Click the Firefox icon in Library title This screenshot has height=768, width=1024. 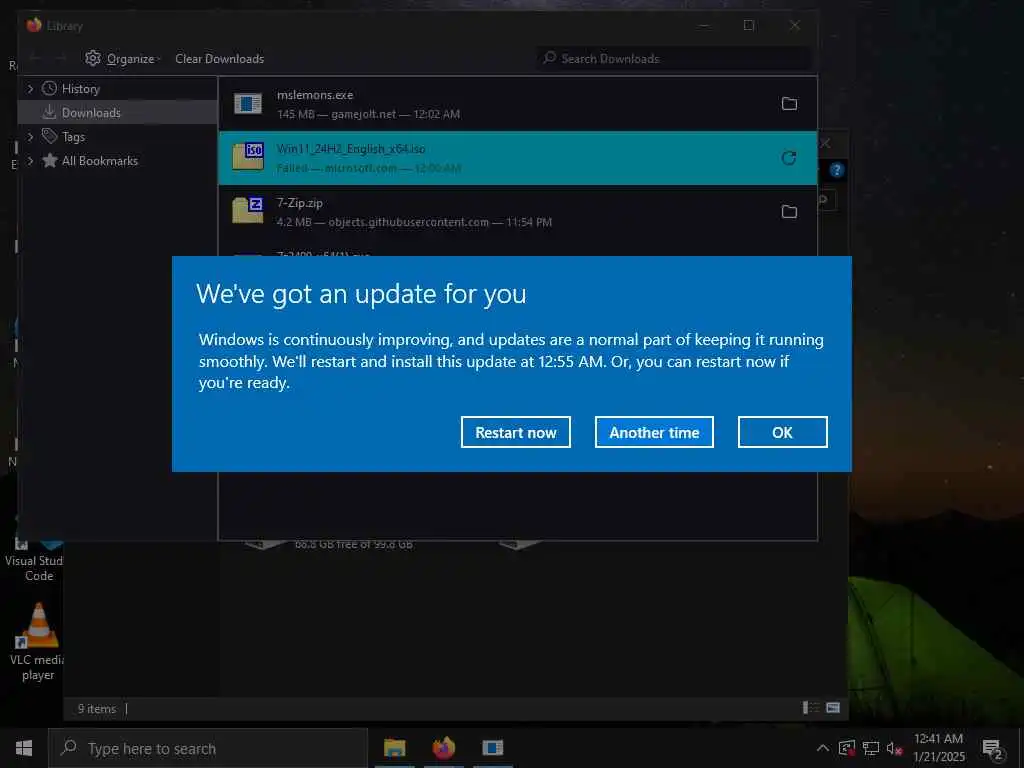click(x=34, y=25)
